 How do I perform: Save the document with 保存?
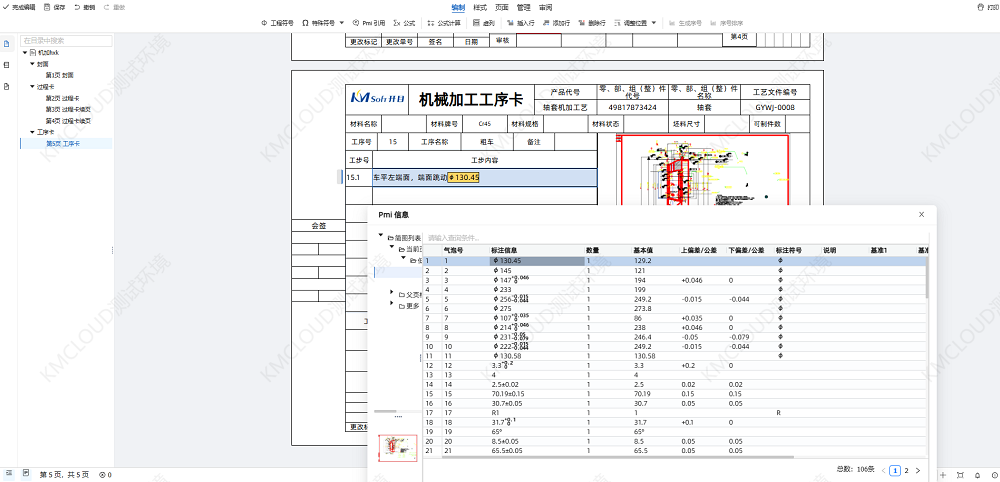(x=53, y=8)
